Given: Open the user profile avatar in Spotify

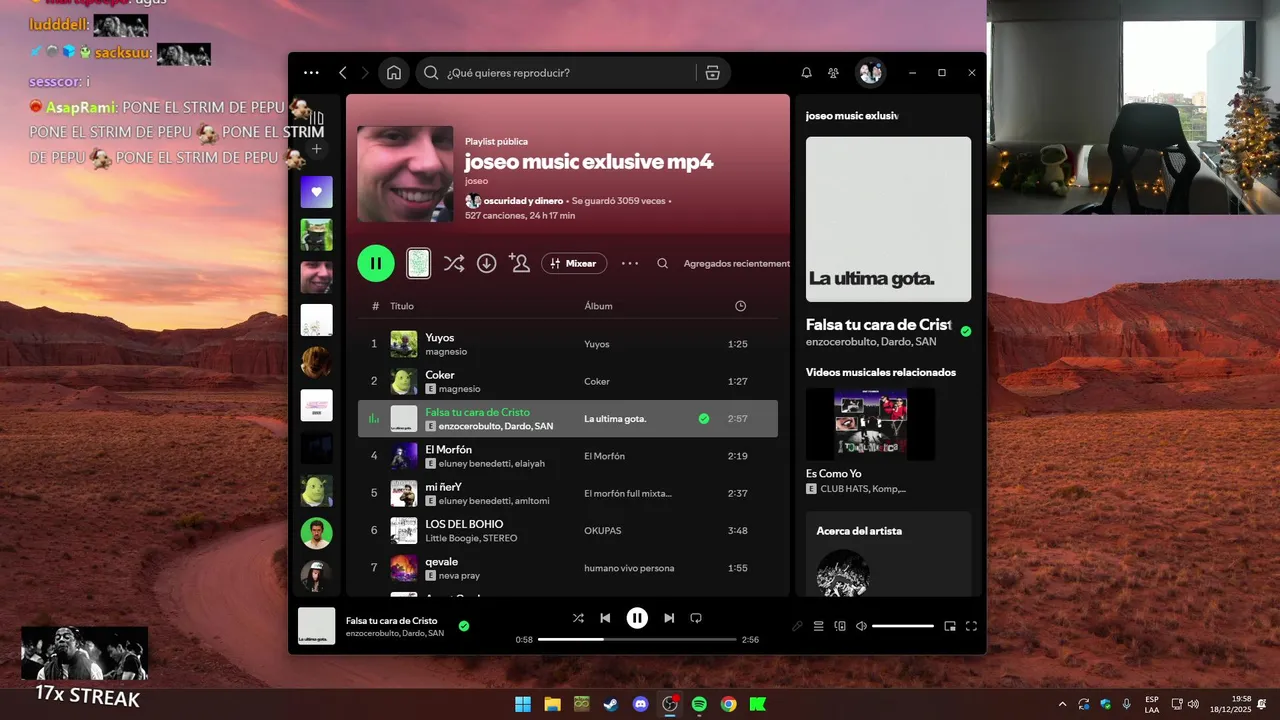Looking at the screenshot, I should click(870, 73).
